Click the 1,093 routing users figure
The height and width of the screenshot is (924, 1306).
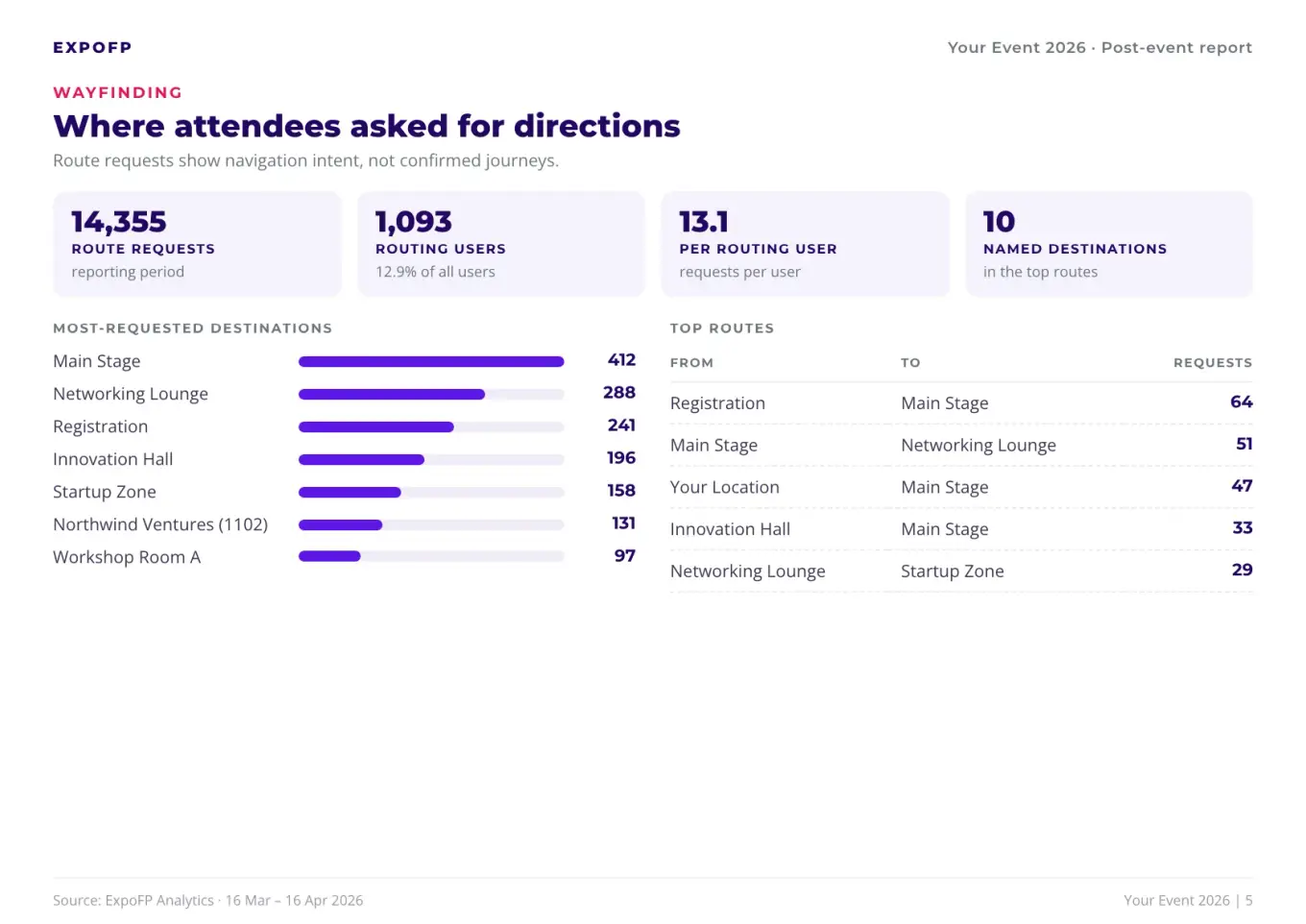414,222
